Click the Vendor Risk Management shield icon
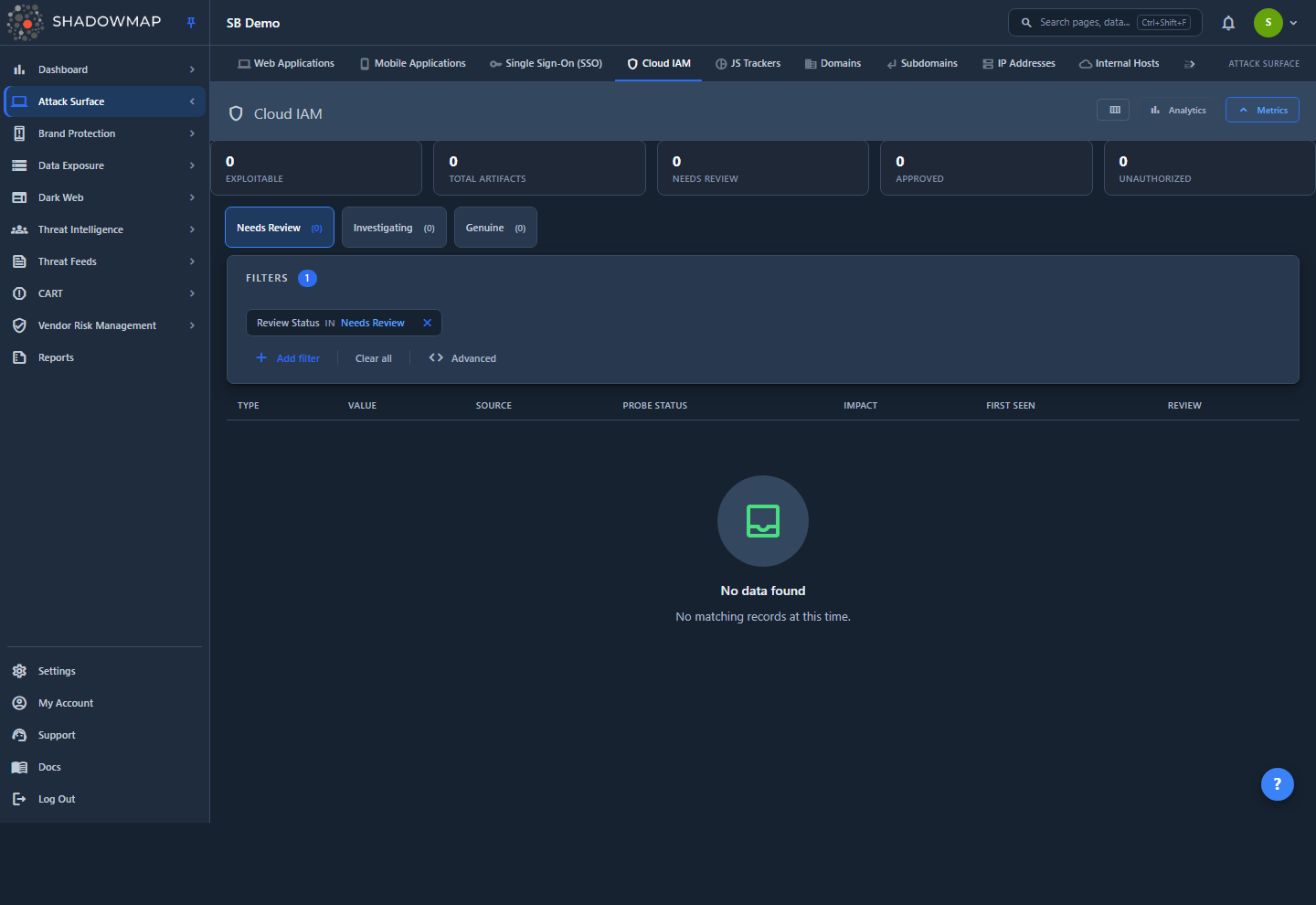 tap(19, 325)
